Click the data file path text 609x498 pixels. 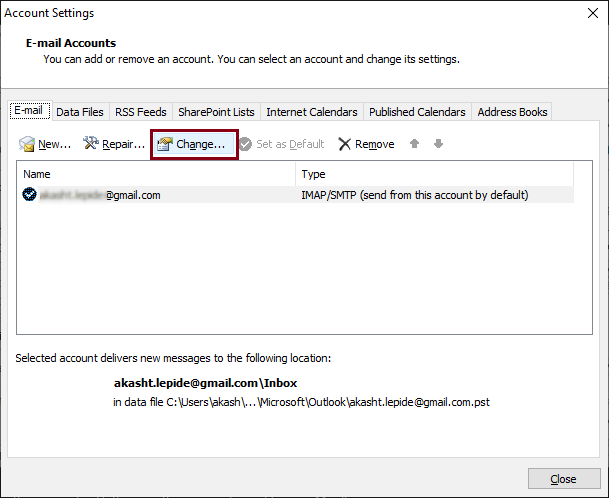click(x=301, y=402)
